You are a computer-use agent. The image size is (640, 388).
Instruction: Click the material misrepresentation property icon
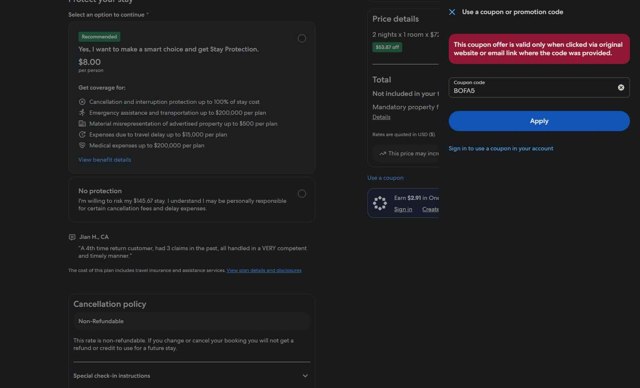tap(82, 124)
